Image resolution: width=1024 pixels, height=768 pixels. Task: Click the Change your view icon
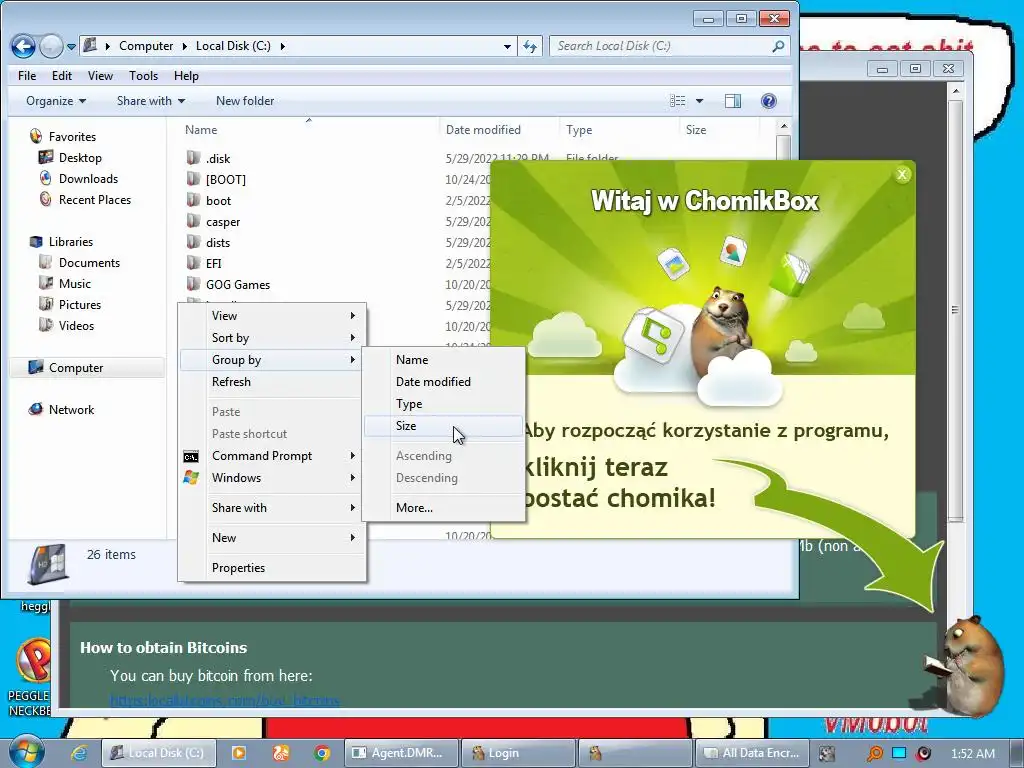click(x=678, y=101)
